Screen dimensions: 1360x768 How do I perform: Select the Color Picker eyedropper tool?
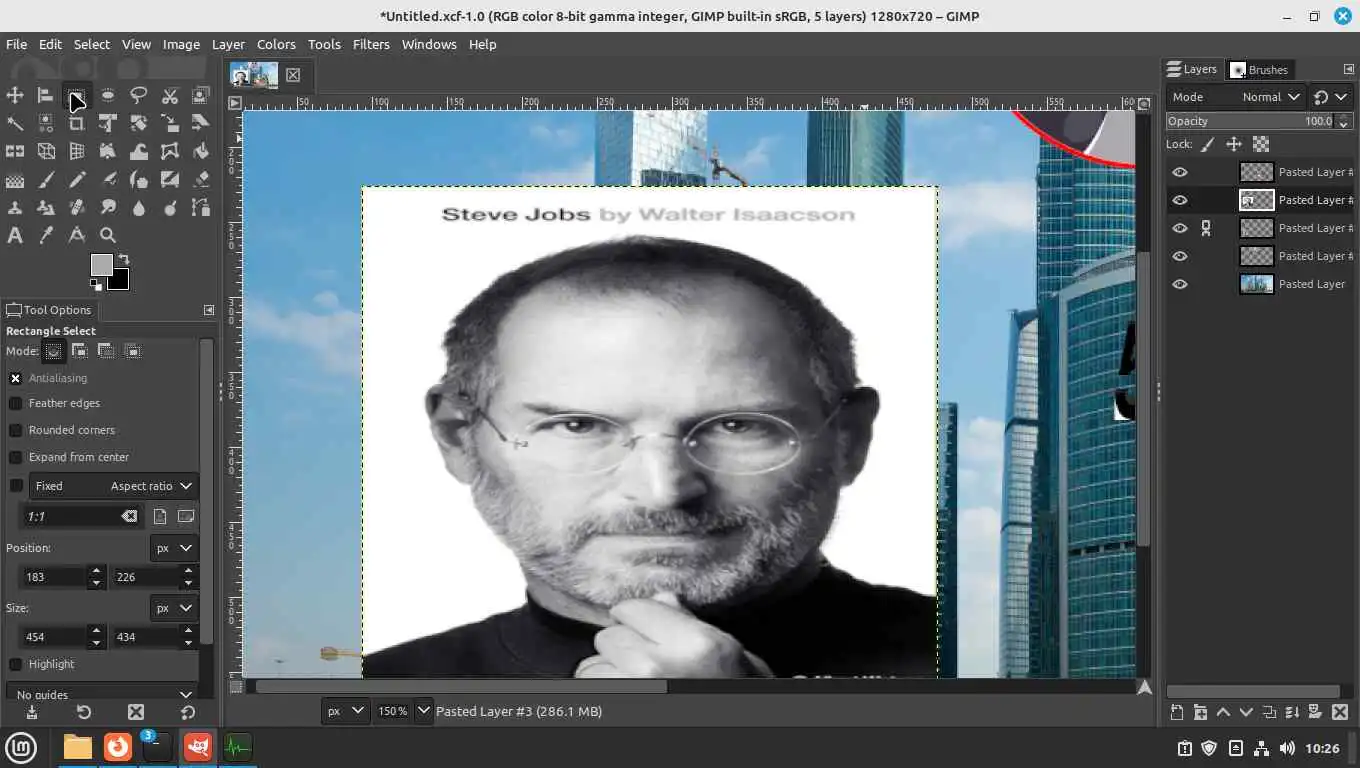tap(46, 236)
